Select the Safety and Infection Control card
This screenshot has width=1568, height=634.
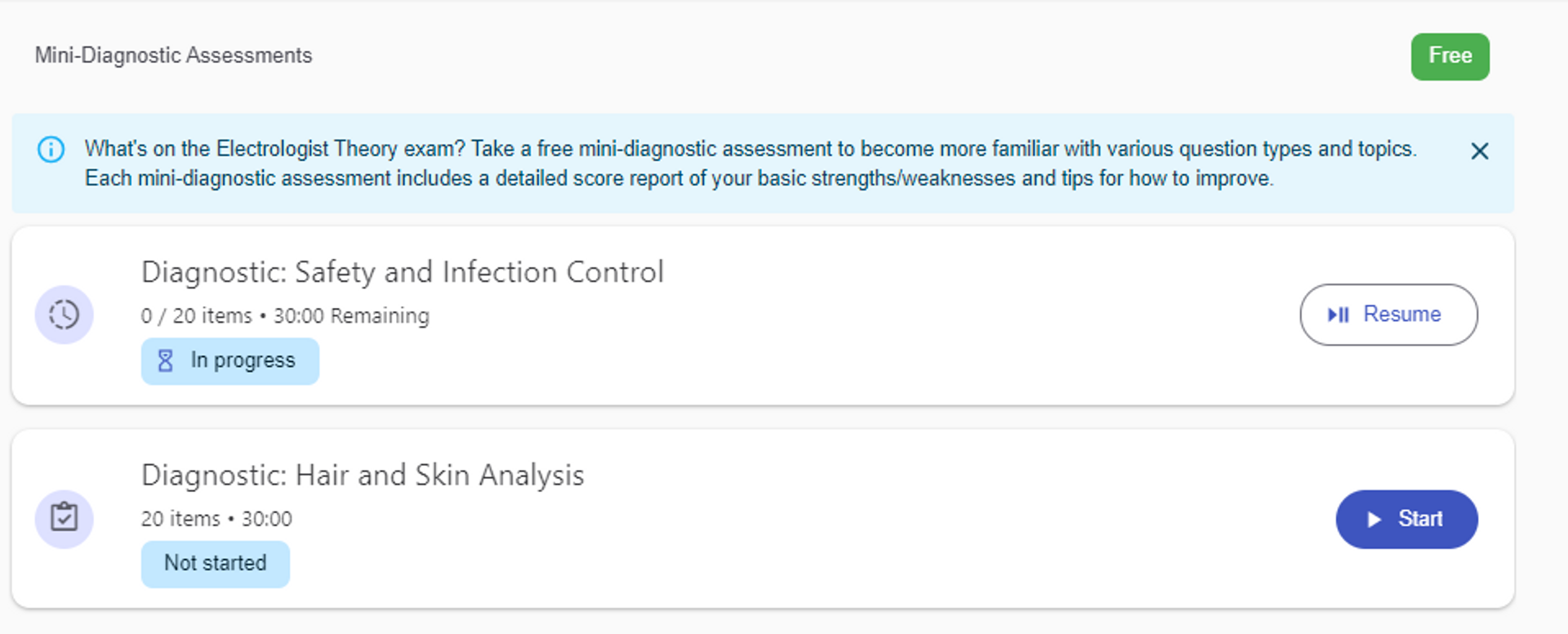[x=763, y=315]
